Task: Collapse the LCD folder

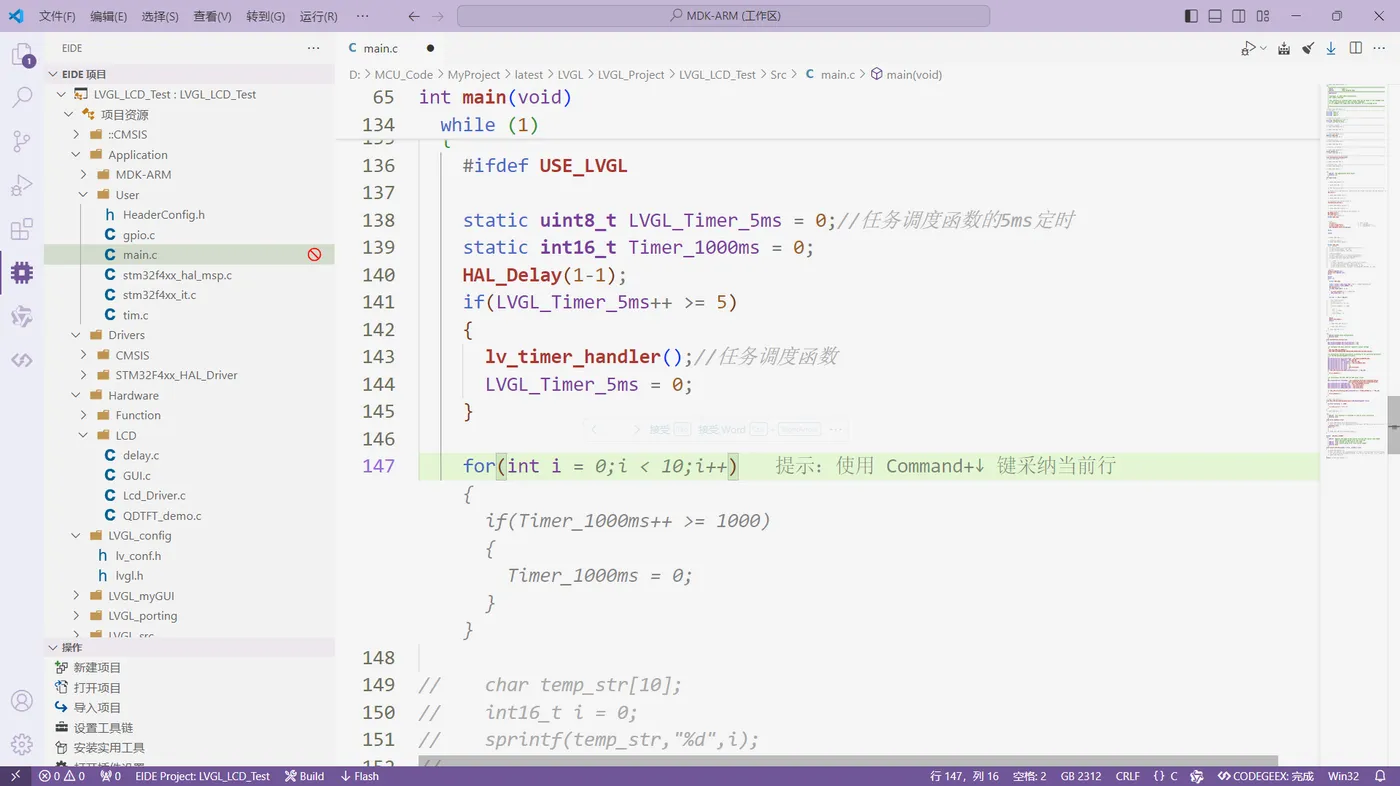Action: pyautogui.click(x=84, y=435)
